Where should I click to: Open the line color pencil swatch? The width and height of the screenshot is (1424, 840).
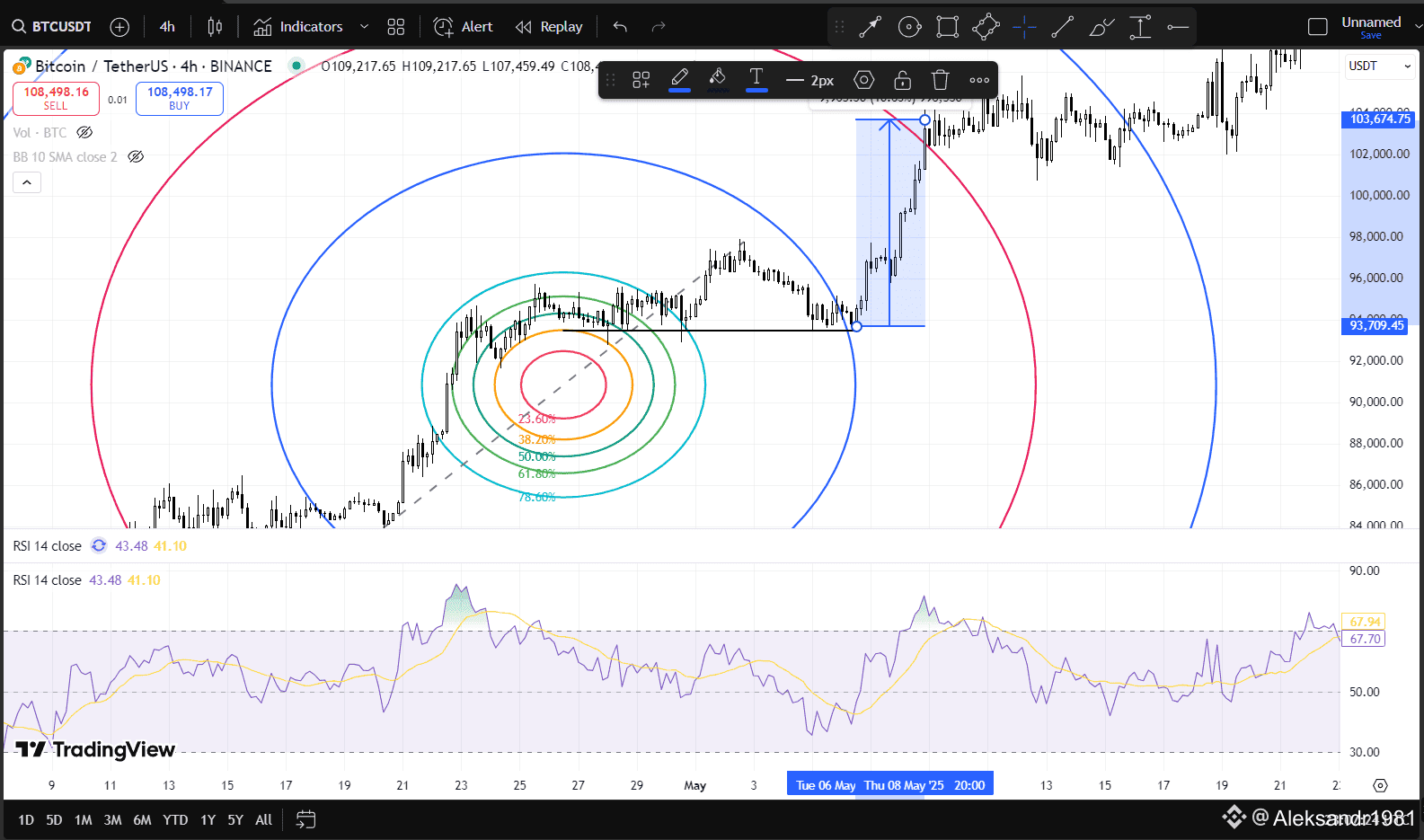[x=680, y=80]
